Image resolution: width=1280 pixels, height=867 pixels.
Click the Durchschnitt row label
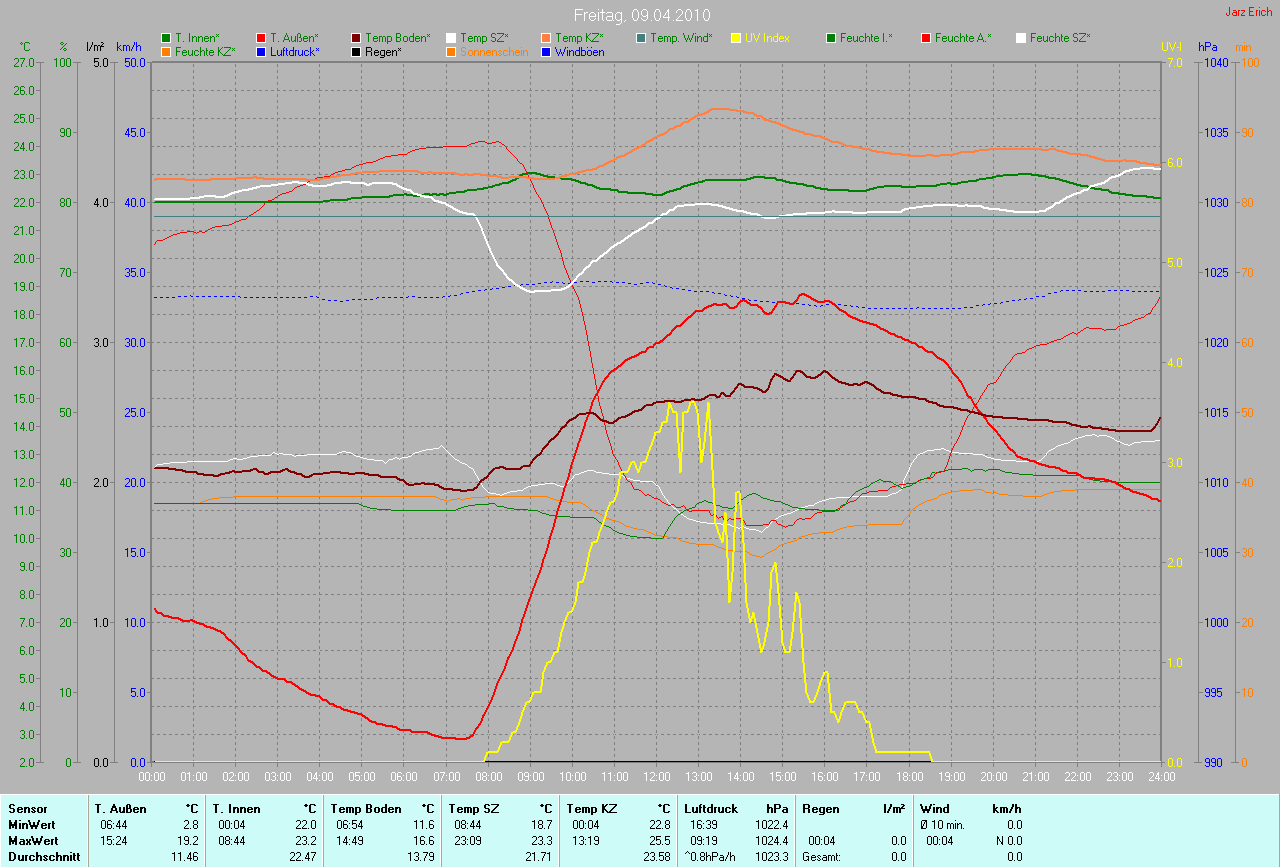click(x=43, y=857)
